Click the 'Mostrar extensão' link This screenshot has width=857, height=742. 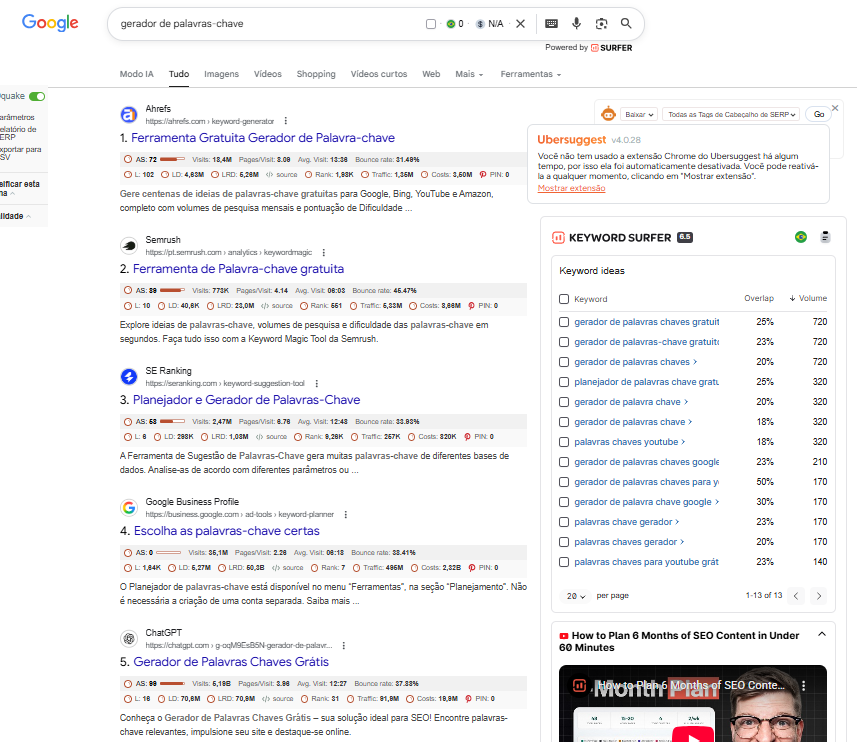pyautogui.click(x=571, y=188)
